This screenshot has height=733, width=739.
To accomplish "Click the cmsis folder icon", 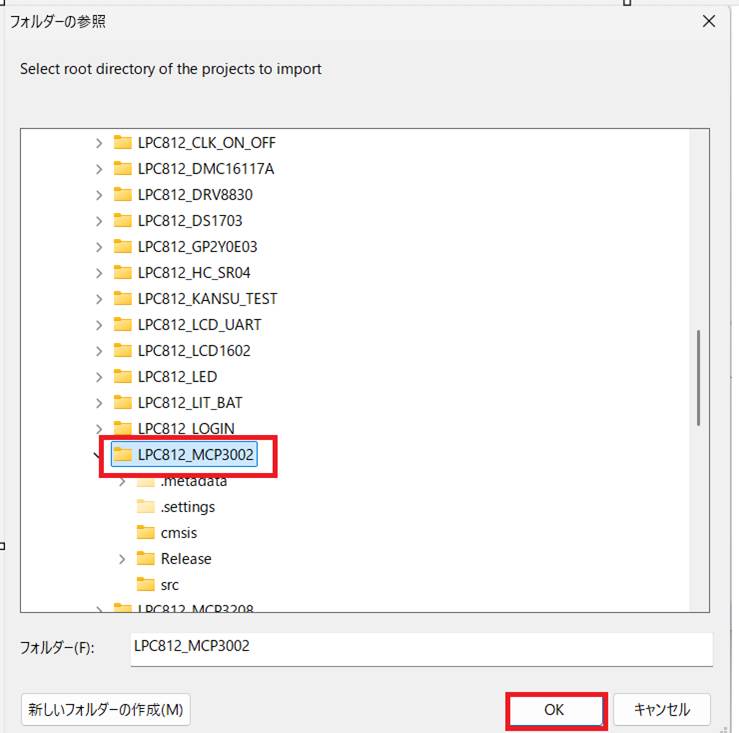I will [x=146, y=533].
